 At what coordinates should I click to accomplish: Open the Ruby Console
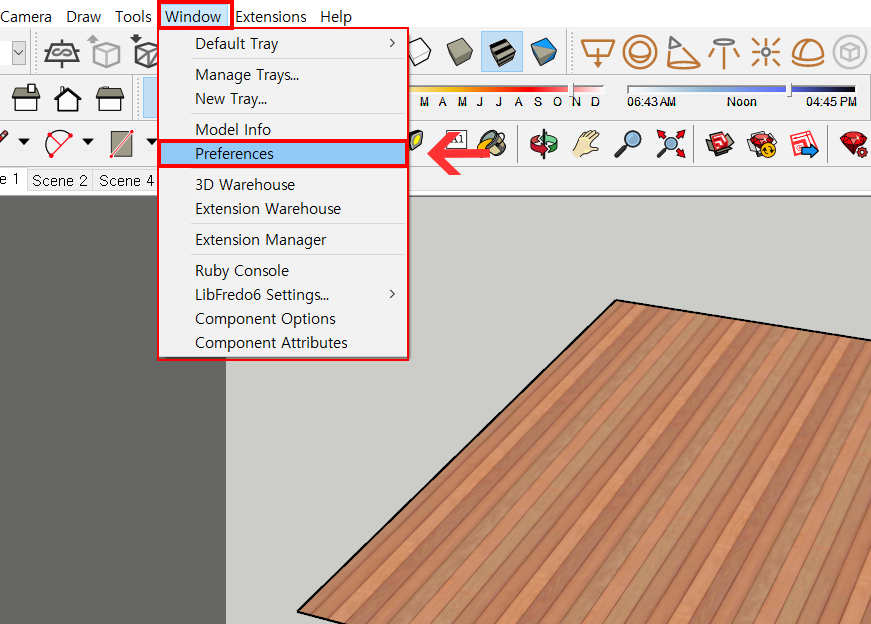pyautogui.click(x=283, y=271)
